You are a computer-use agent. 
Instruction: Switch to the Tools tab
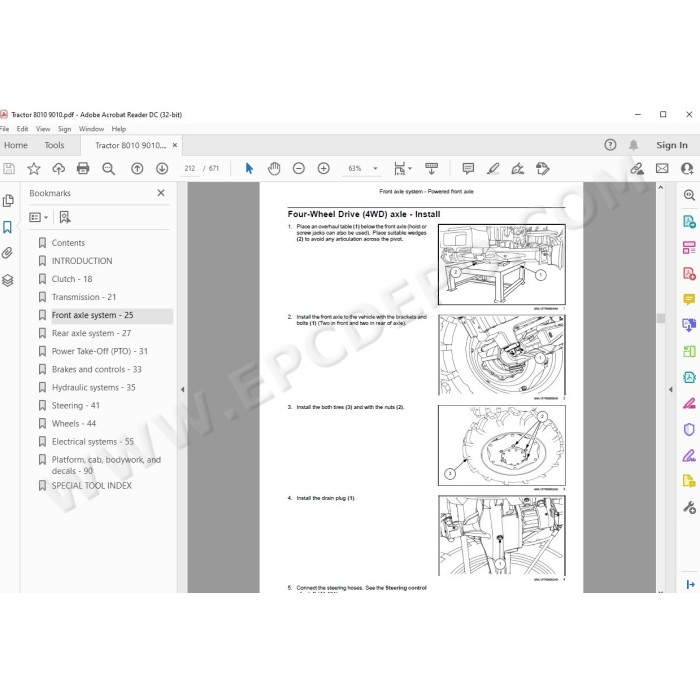[54, 145]
